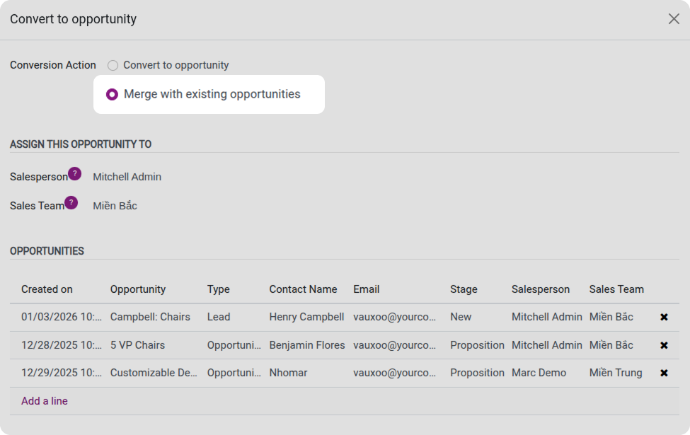690x435 pixels.
Task: Open the 5 VP Chairs opportunity
Action: (138, 345)
